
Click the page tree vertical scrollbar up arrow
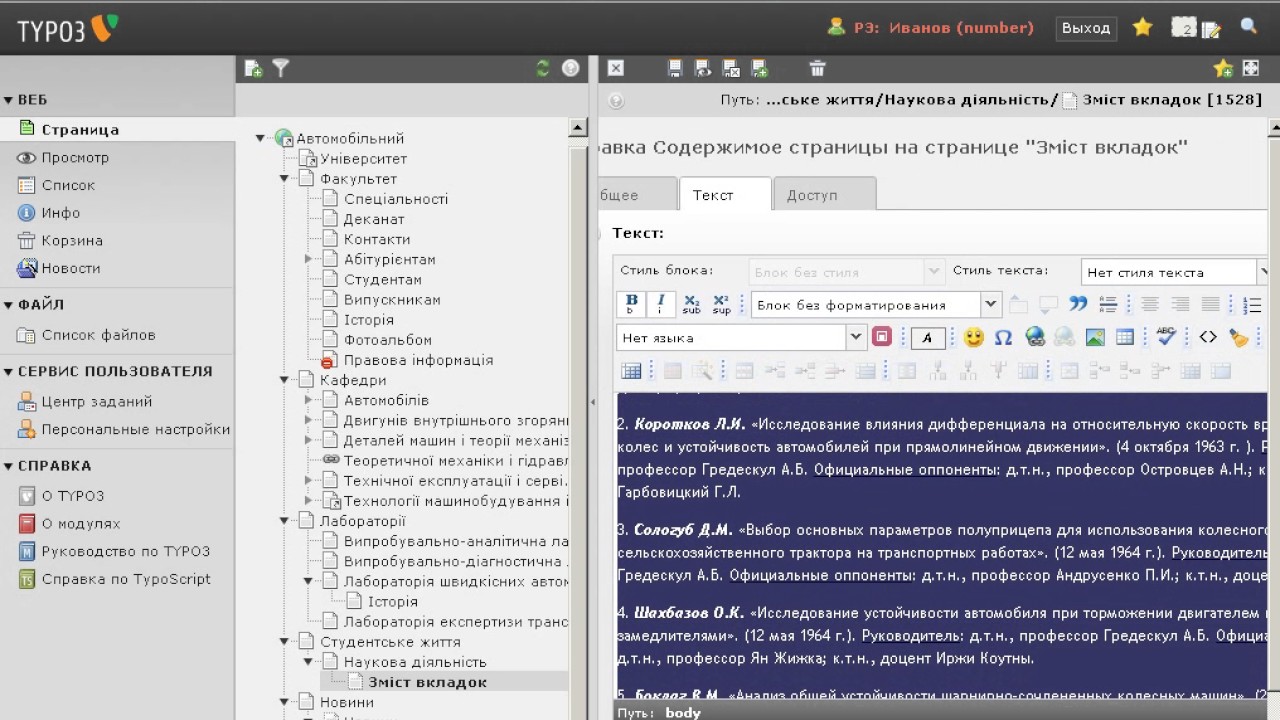577,128
